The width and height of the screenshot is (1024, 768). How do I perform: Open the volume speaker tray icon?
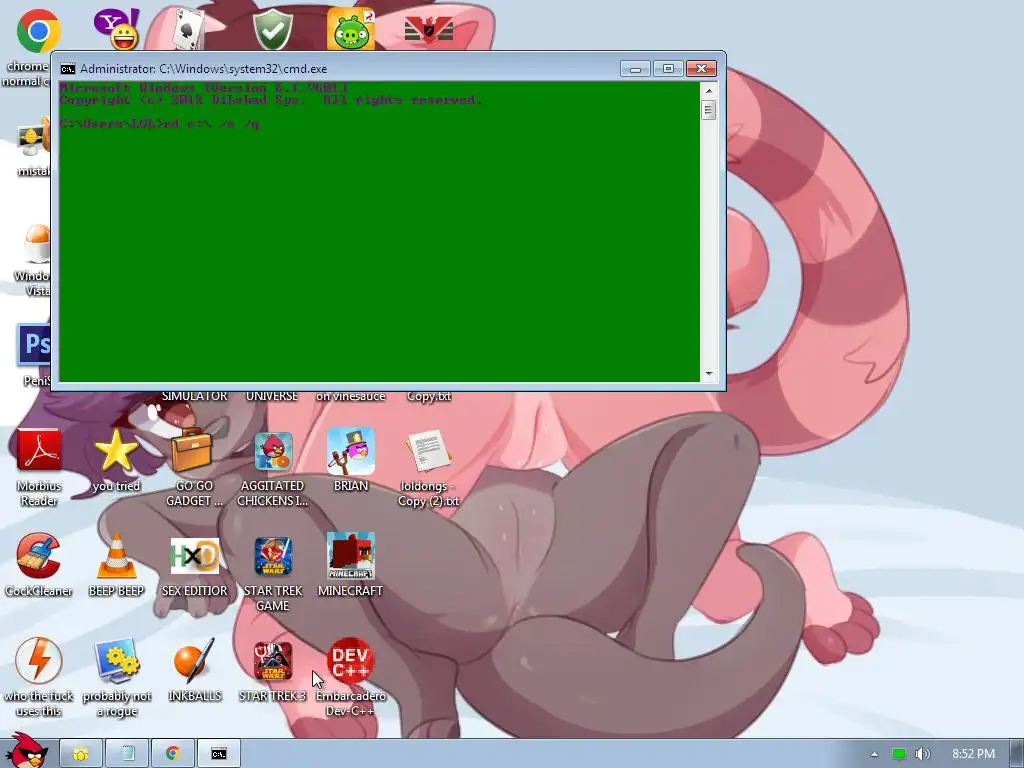(x=922, y=754)
